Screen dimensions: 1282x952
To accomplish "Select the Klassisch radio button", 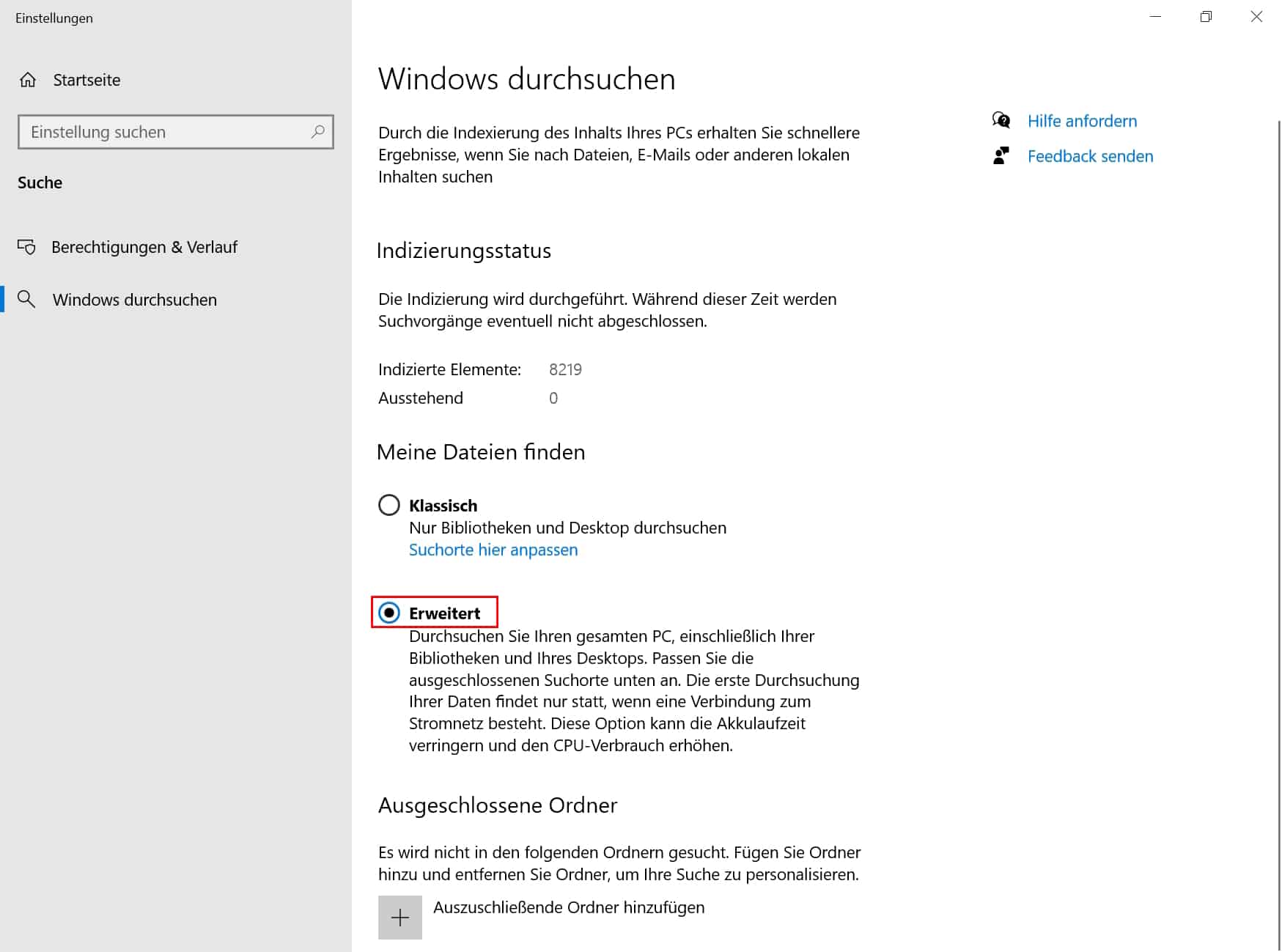I will click(389, 505).
